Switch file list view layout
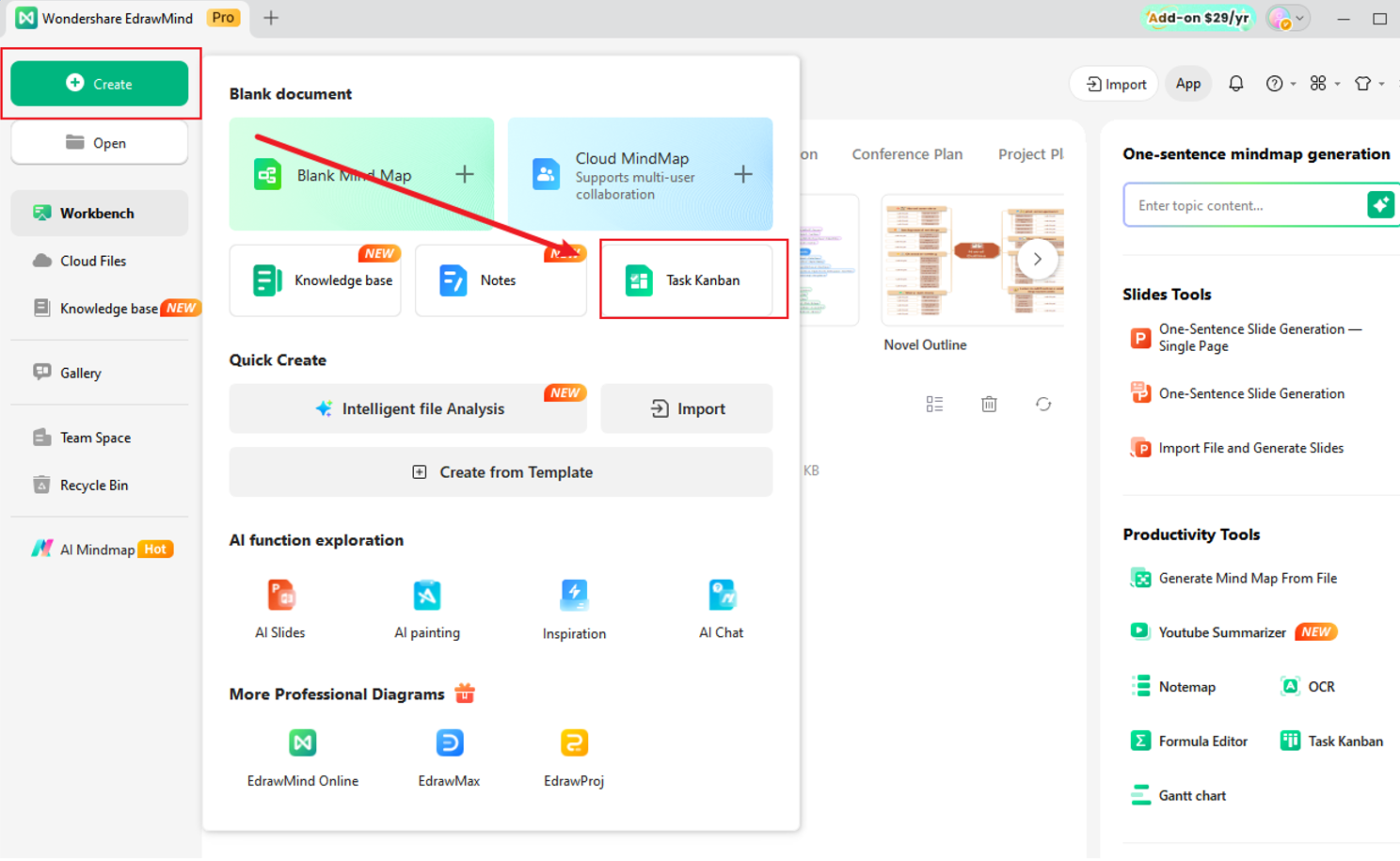 click(934, 405)
